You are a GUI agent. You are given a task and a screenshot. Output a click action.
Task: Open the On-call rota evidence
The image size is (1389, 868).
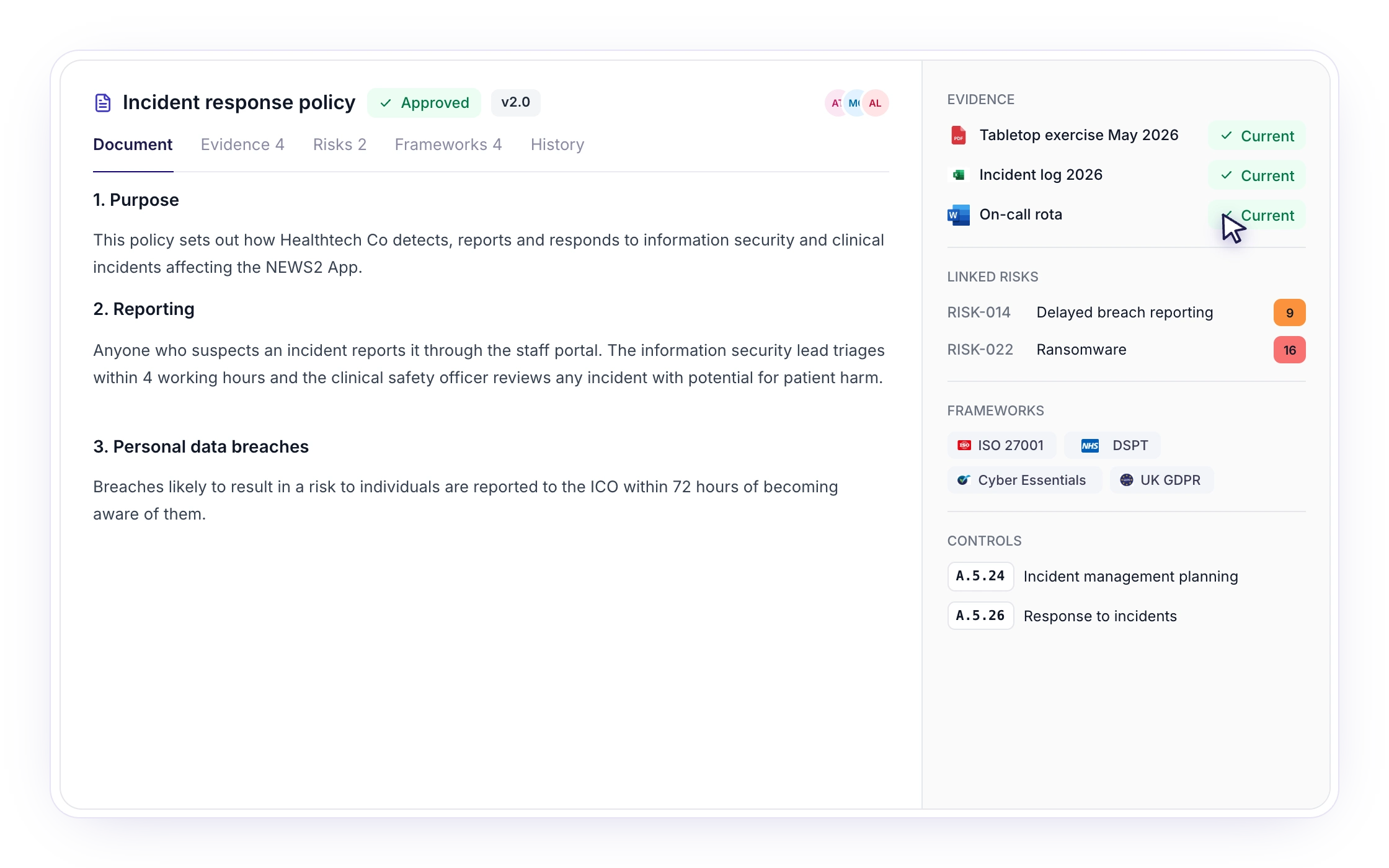tap(1021, 215)
